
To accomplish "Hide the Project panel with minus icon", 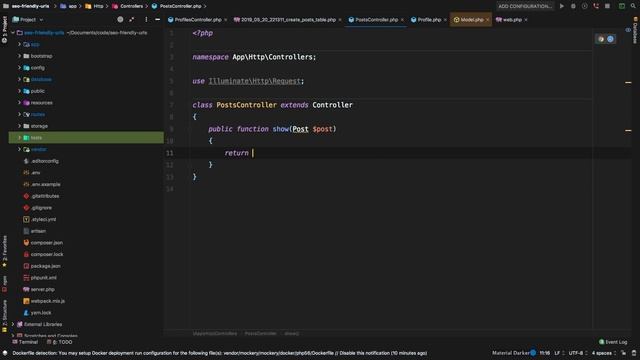I will click(158, 19).
